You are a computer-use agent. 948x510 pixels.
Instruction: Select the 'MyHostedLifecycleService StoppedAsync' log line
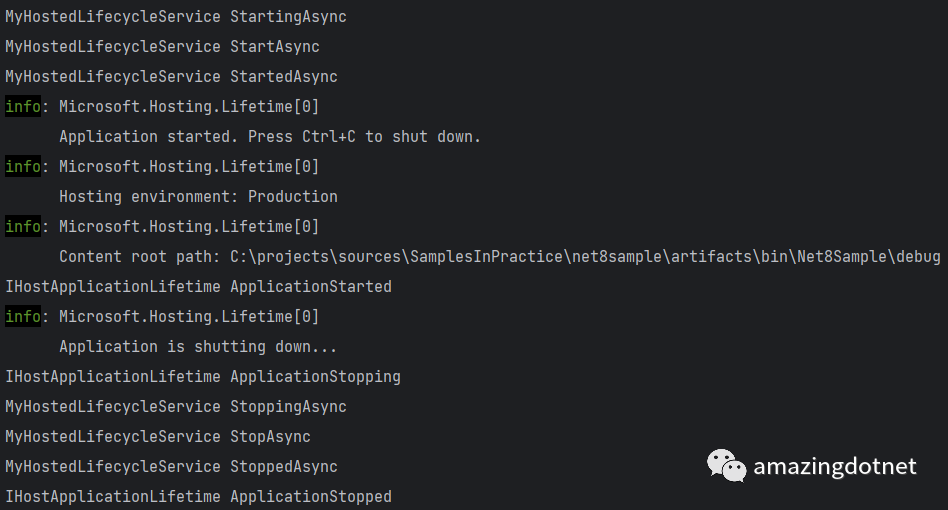click(x=171, y=467)
